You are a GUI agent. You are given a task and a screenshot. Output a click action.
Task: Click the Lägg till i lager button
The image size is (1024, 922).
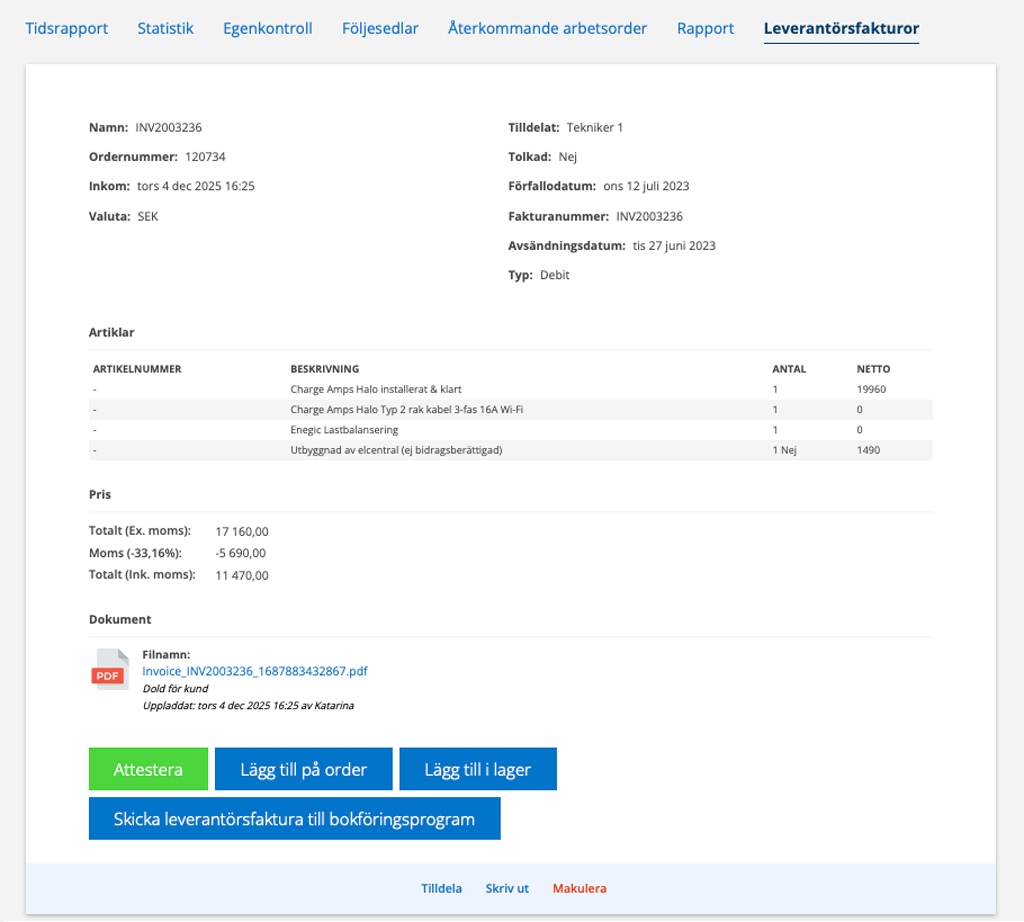click(477, 769)
